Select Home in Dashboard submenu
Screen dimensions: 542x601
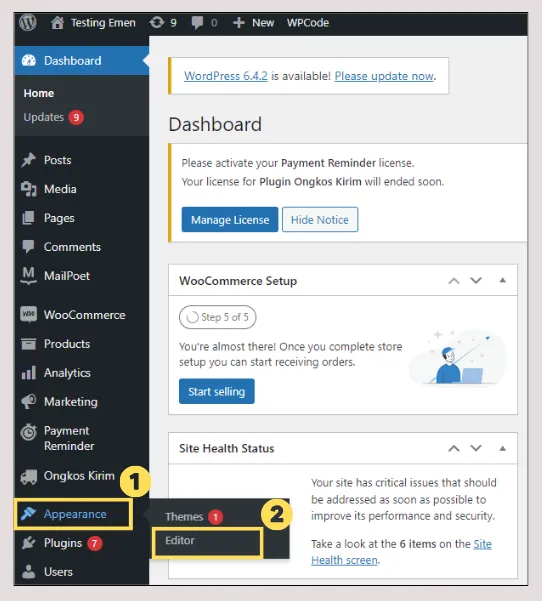click(x=39, y=93)
